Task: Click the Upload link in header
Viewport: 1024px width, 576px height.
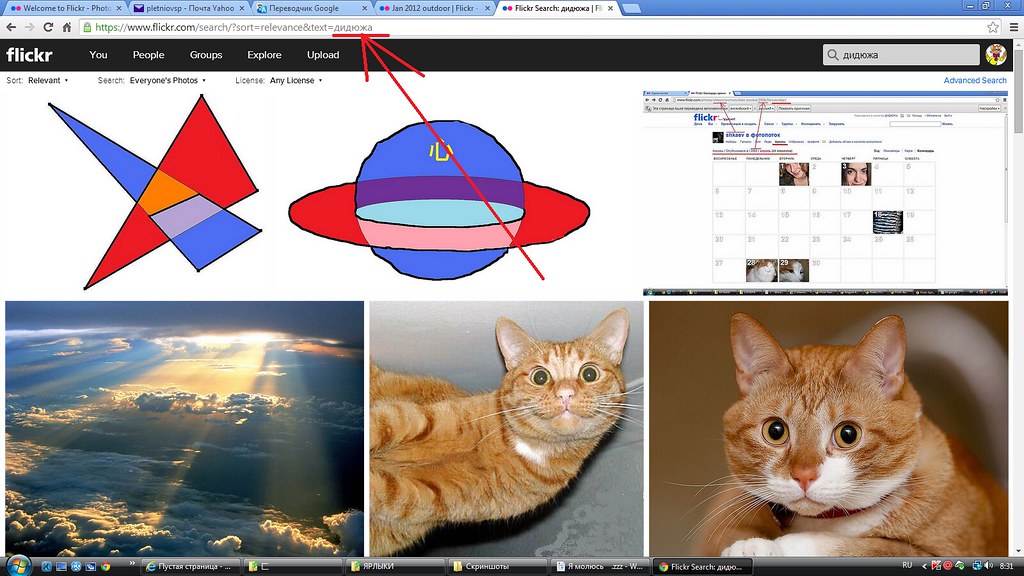Action: click(323, 55)
